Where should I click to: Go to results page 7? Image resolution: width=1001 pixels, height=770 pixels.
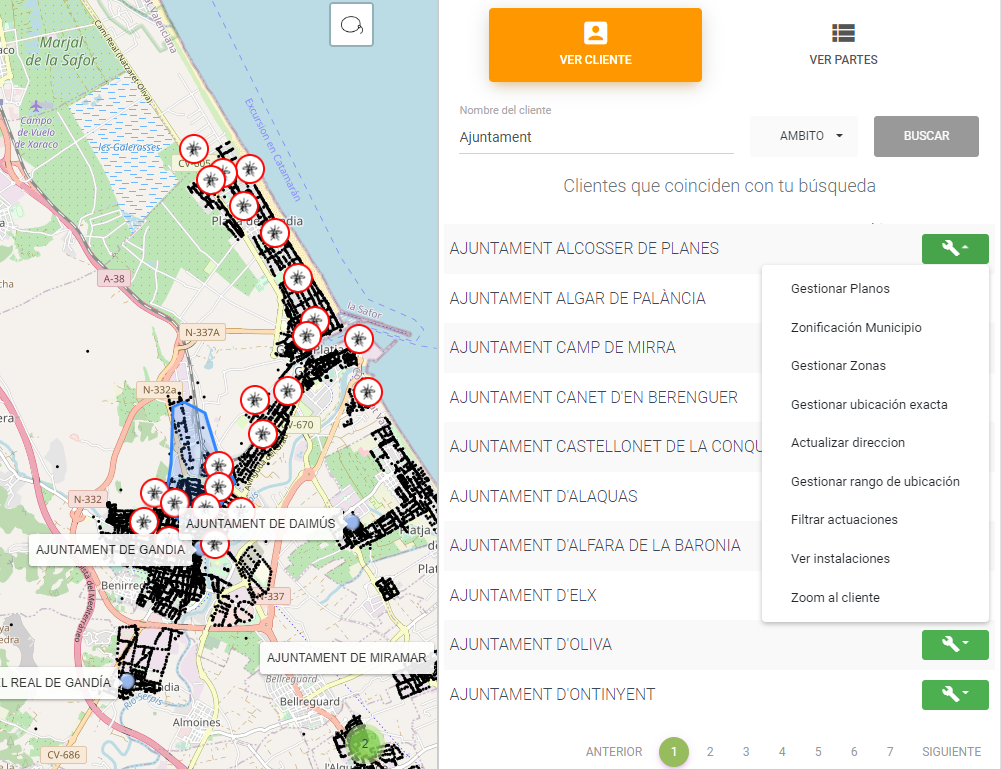pos(890,752)
